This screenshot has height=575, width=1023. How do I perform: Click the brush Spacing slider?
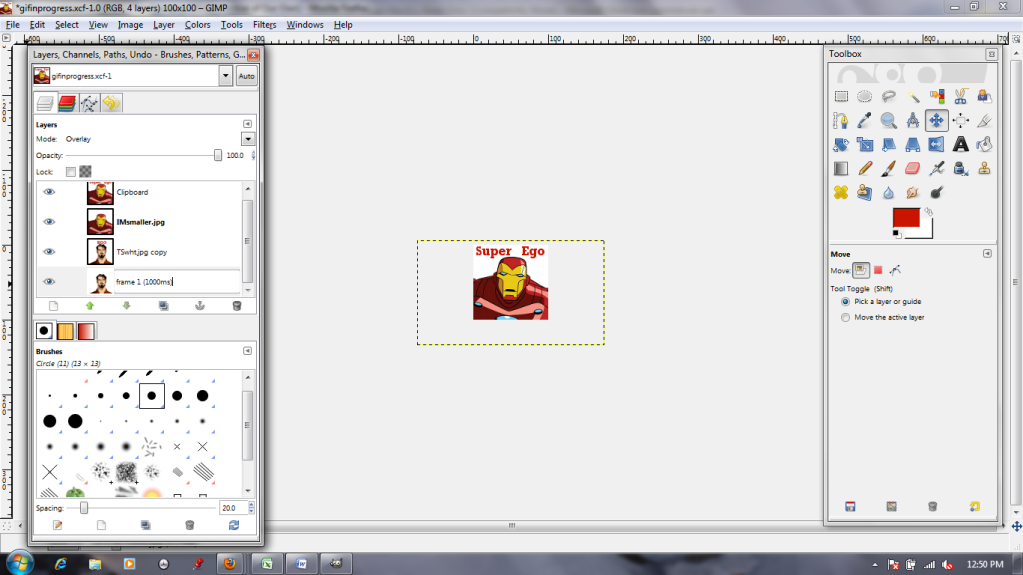(141, 508)
